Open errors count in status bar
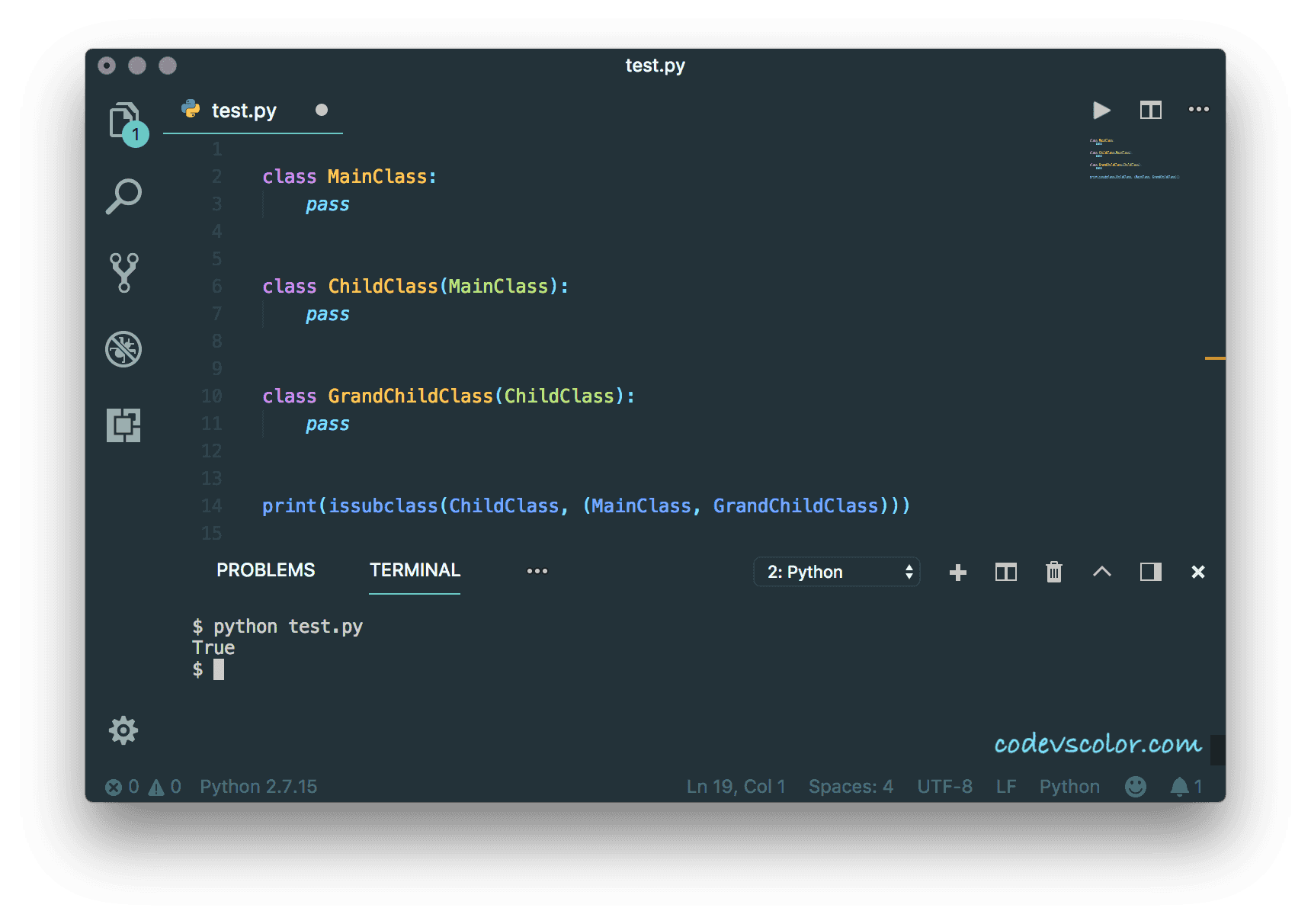Viewport: 1311px width, 924px height. 122,787
